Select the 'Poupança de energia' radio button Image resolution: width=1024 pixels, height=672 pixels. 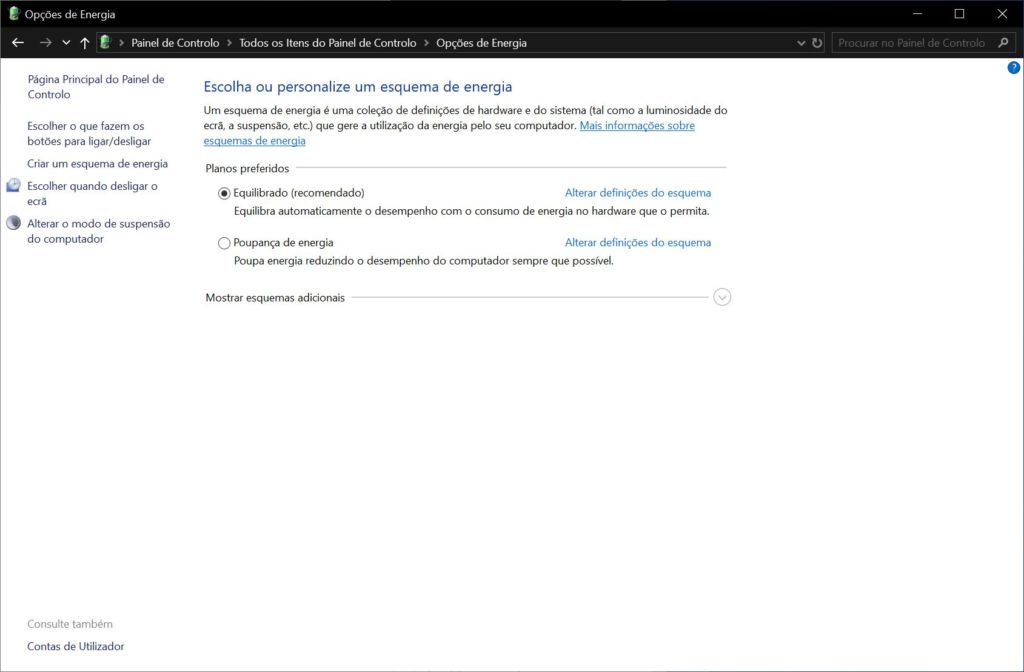pos(224,243)
